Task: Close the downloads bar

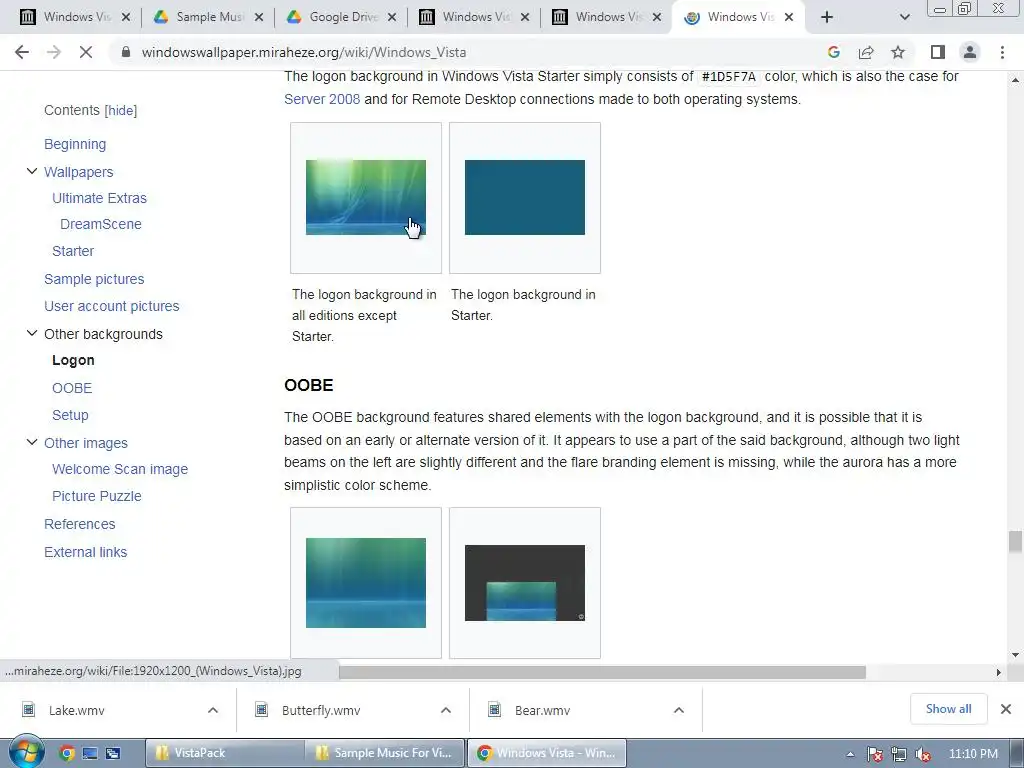Action: [1006, 709]
